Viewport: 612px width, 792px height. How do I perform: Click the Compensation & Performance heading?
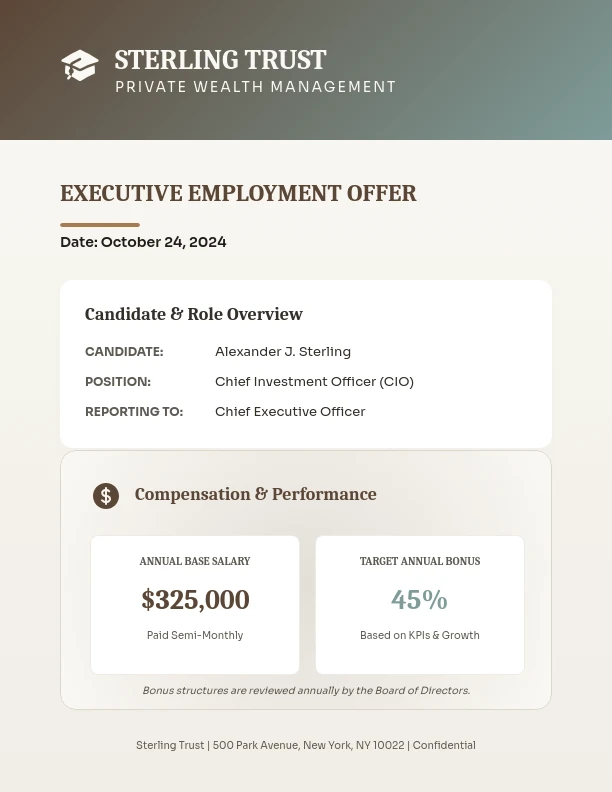[x=255, y=494]
